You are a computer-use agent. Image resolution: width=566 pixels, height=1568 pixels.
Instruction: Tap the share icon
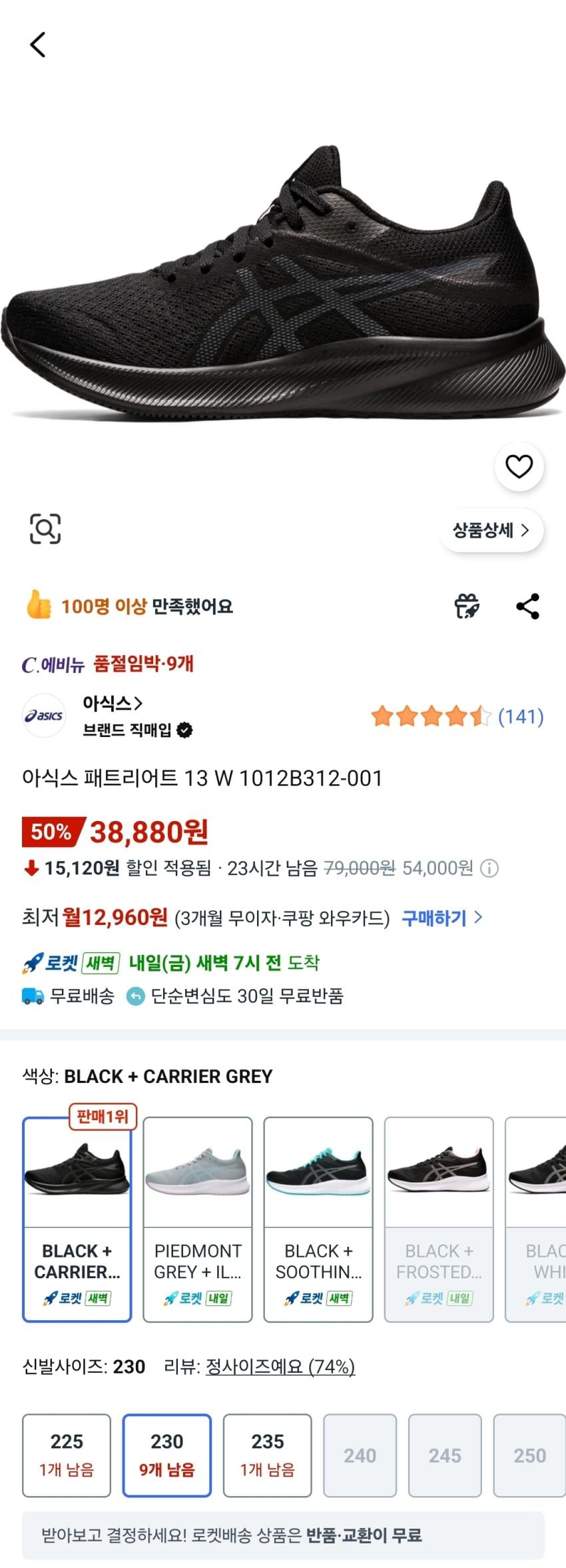(x=527, y=606)
